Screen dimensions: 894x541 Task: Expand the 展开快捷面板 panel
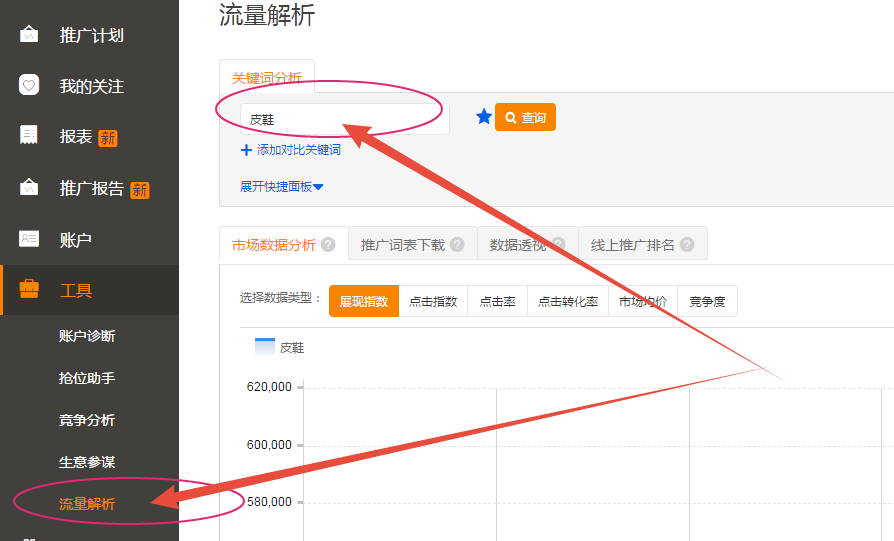tap(281, 186)
